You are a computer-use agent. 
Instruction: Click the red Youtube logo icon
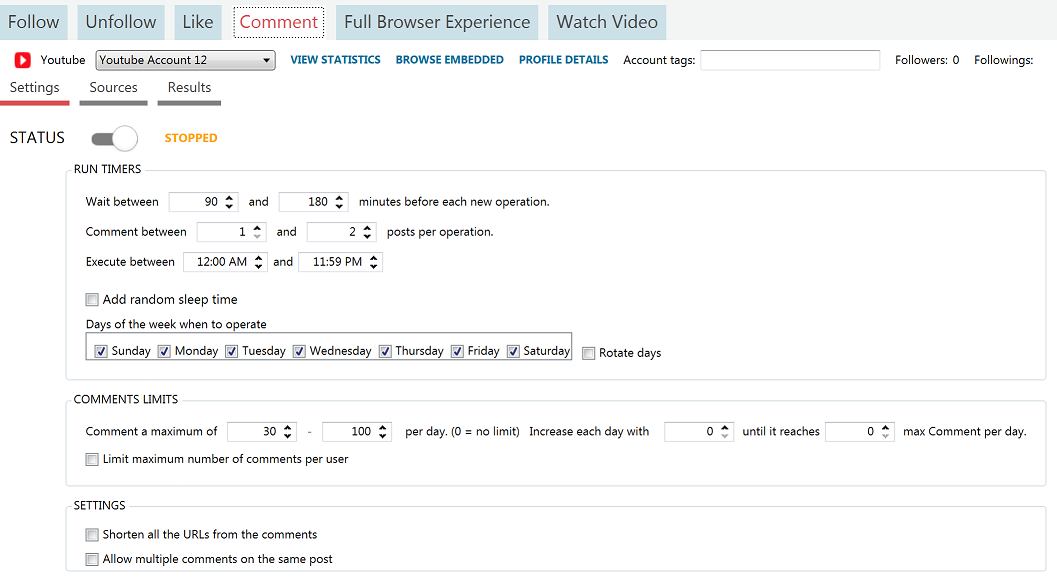point(22,60)
